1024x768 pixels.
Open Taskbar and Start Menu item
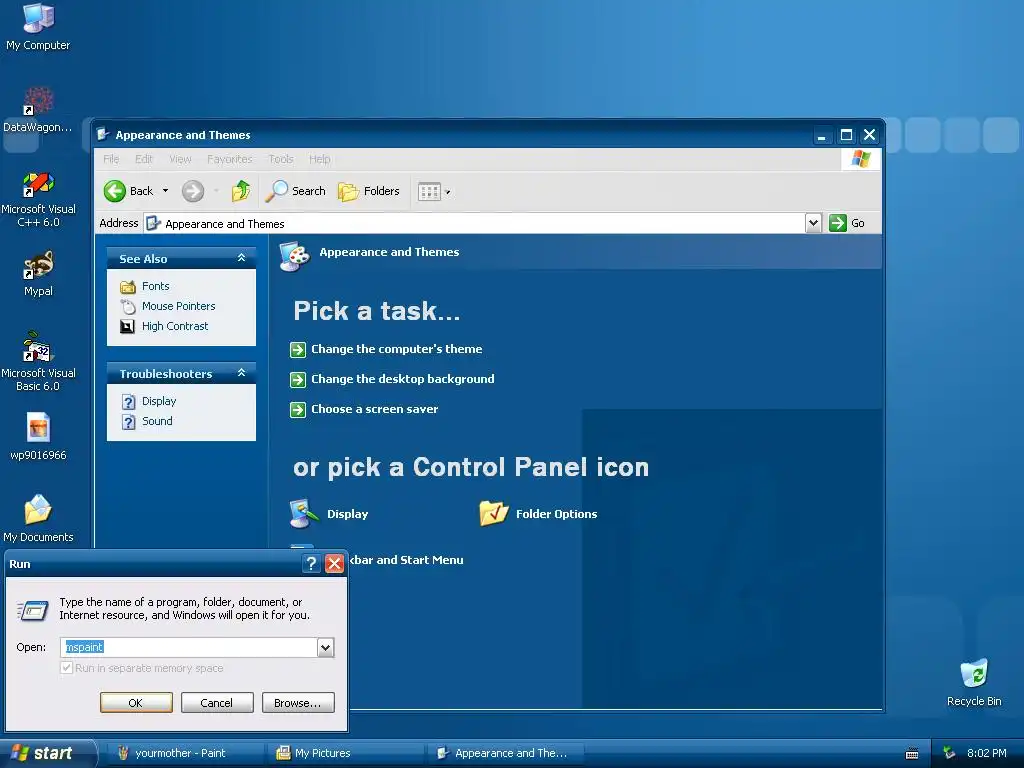[x=406, y=560]
